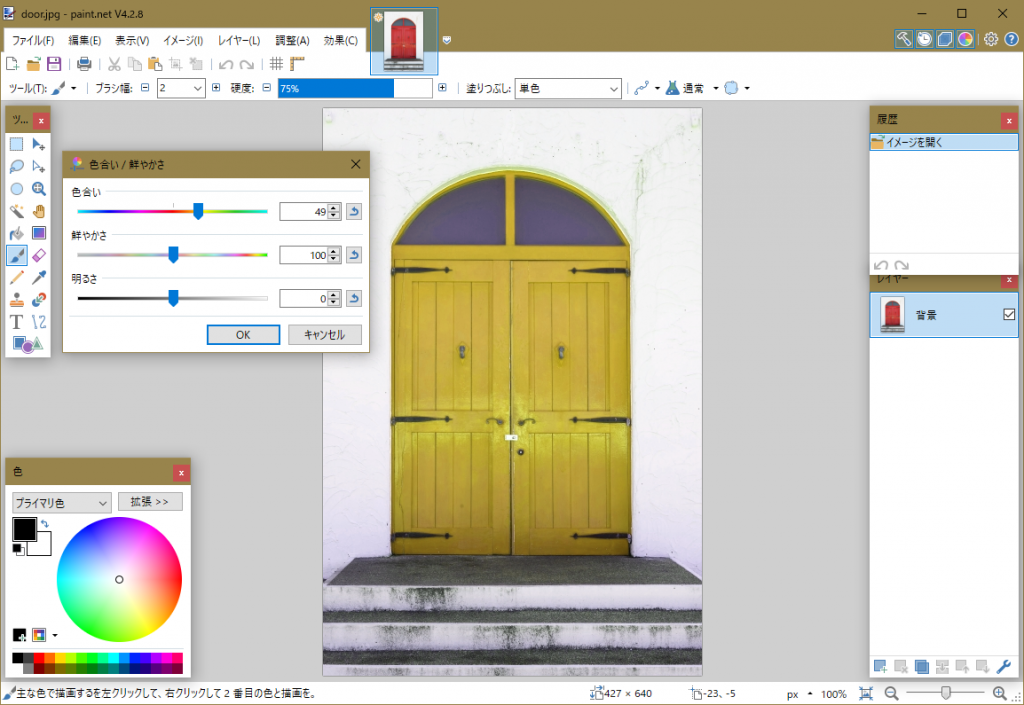Expand the 塗りつぶし 単色 dropdown
The image size is (1024, 705).
click(x=568, y=88)
